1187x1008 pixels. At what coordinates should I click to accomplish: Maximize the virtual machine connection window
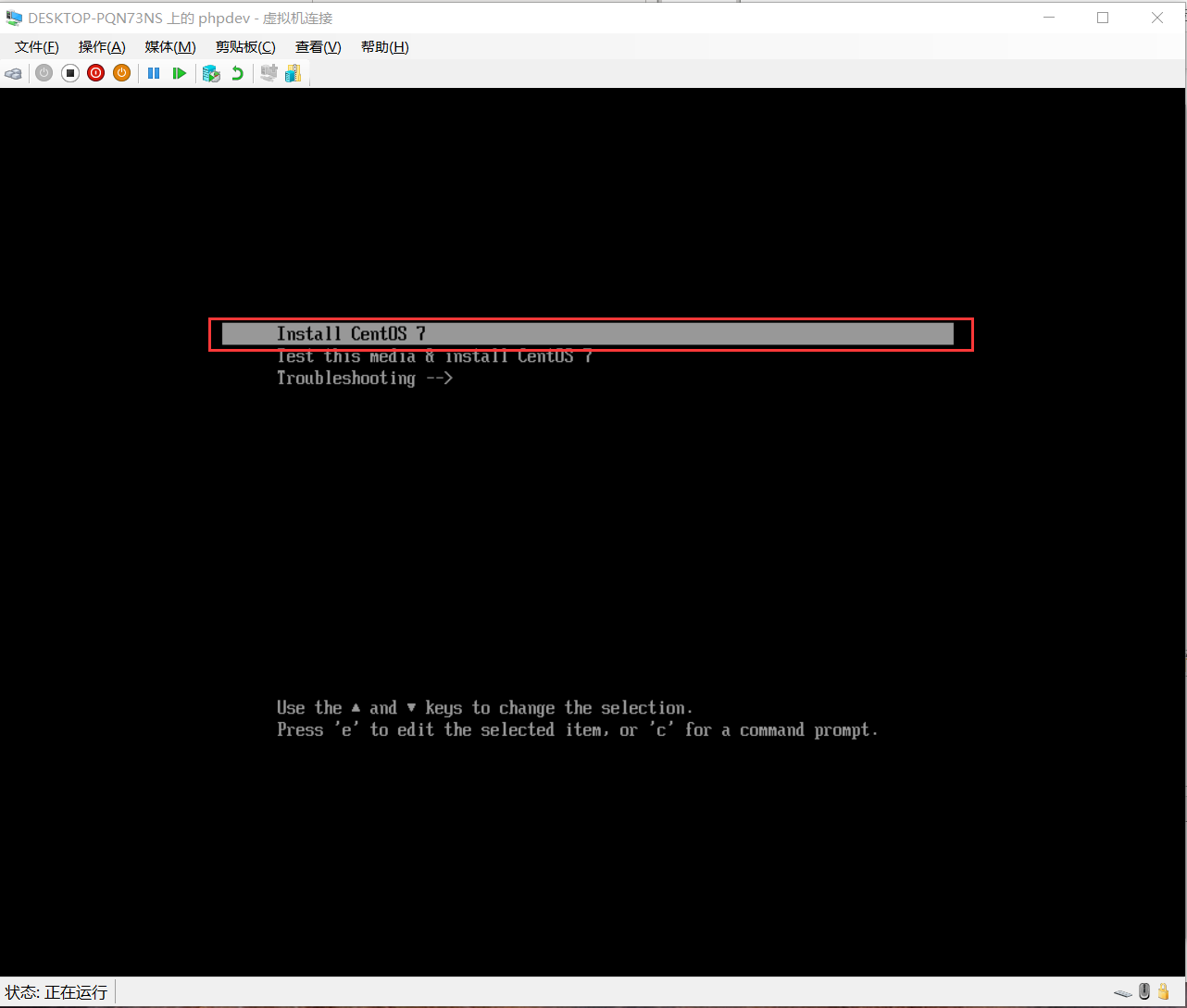(1103, 18)
